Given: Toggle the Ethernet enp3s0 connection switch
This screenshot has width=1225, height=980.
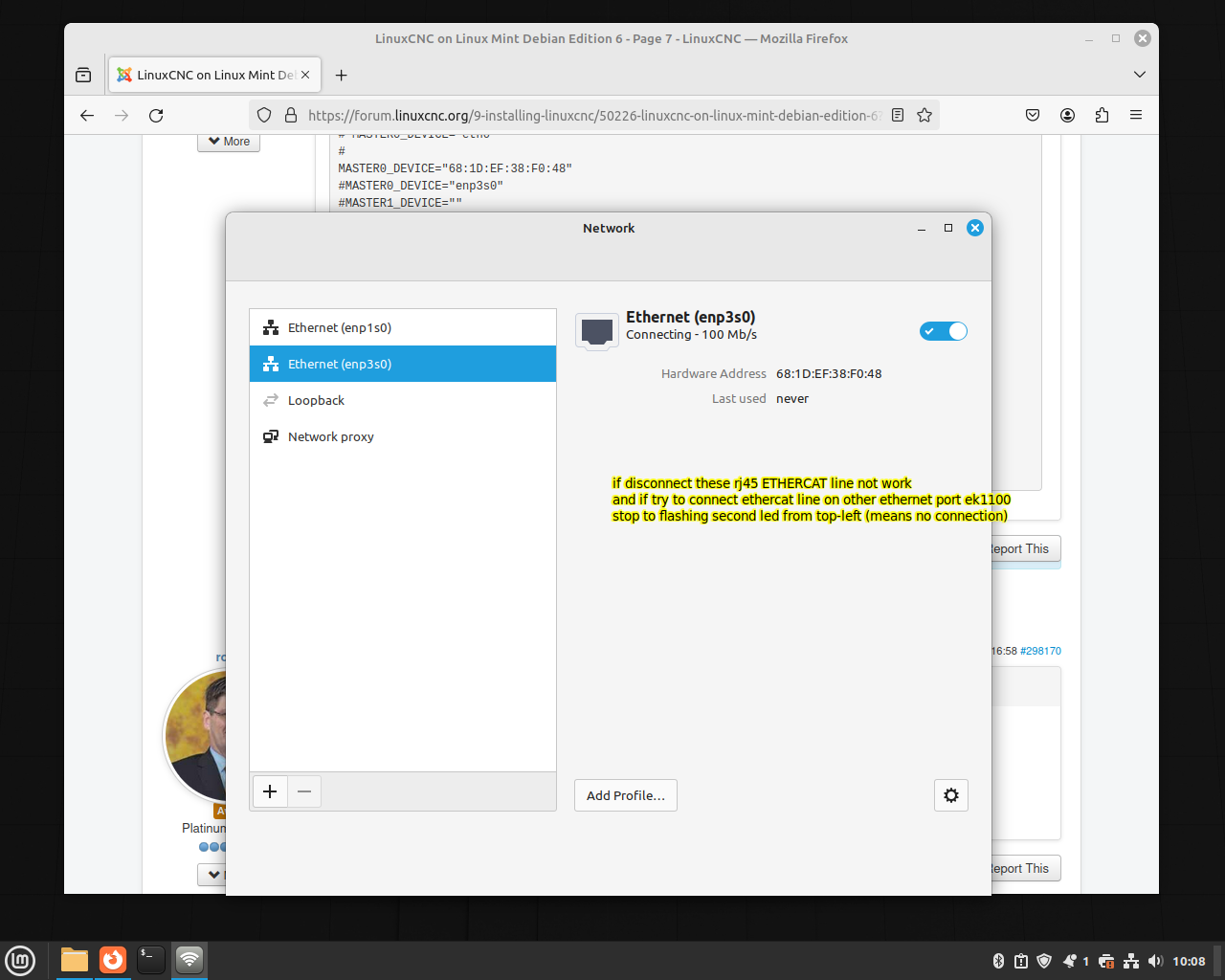Looking at the screenshot, I should (944, 331).
